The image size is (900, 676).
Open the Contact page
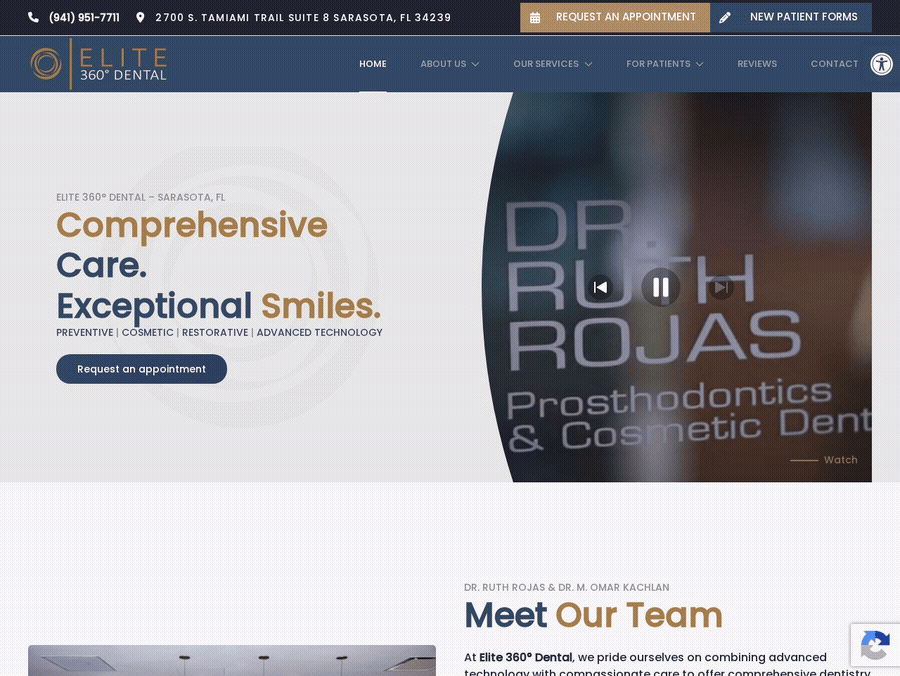point(834,64)
